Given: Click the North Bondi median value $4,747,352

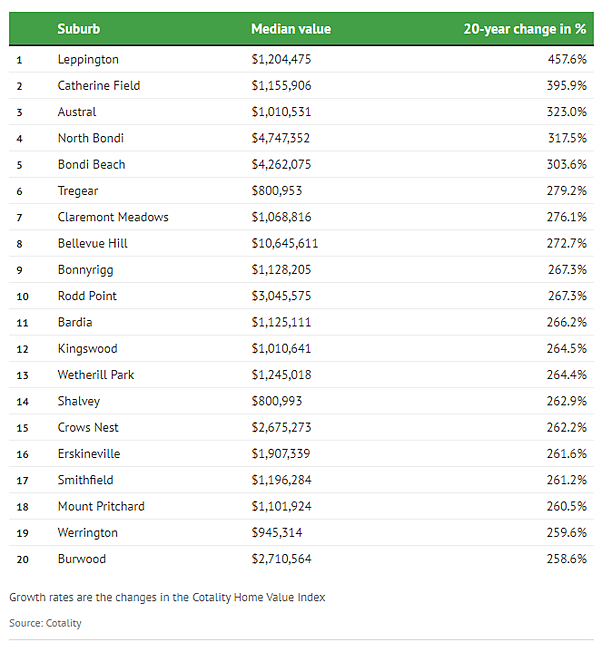Looking at the screenshot, I should pyautogui.click(x=281, y=138).
